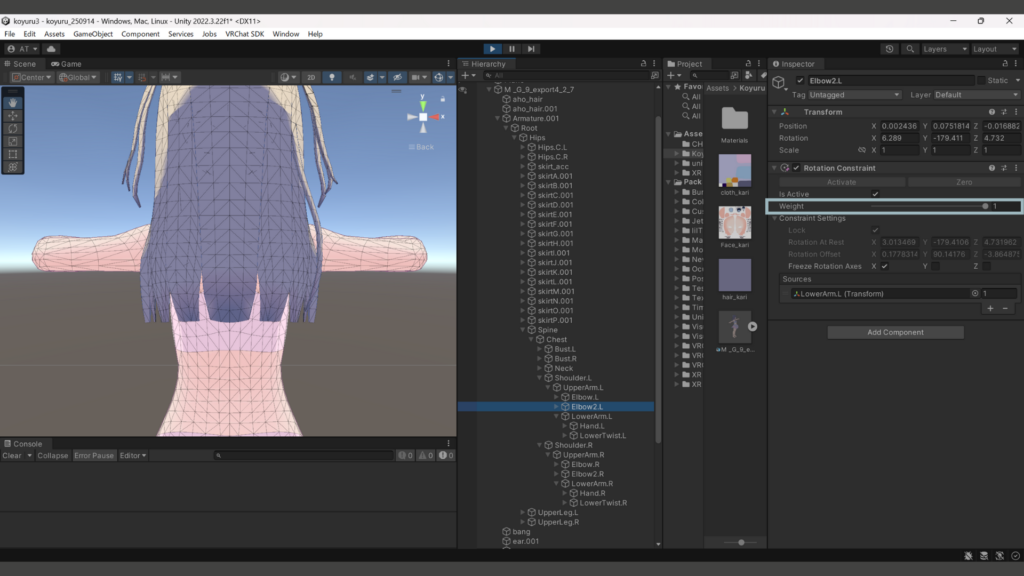Select the Hand tool in Scene view

click(x=13, y=102)
